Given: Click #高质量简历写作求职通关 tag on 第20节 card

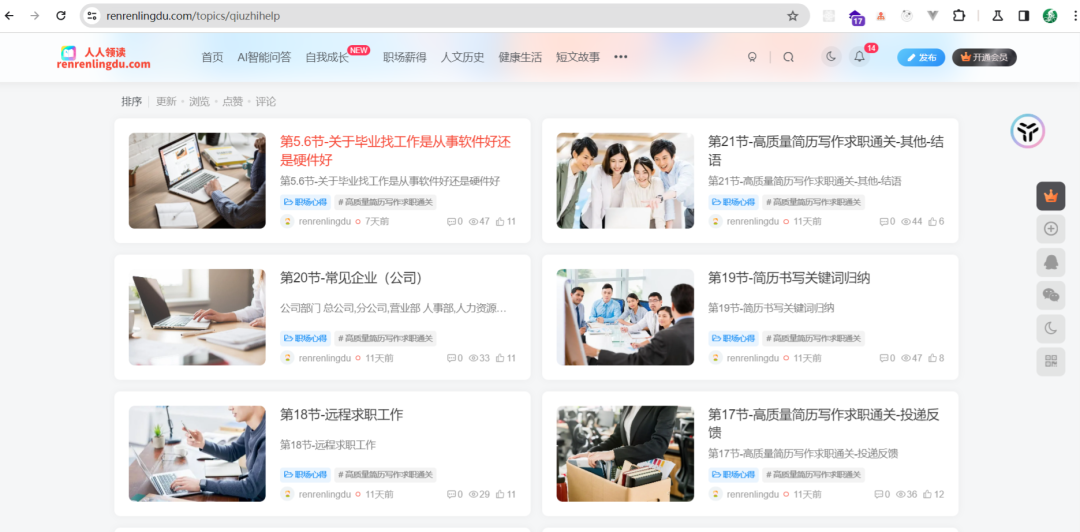Looking at the screenshot, I should tap(386, 338).
